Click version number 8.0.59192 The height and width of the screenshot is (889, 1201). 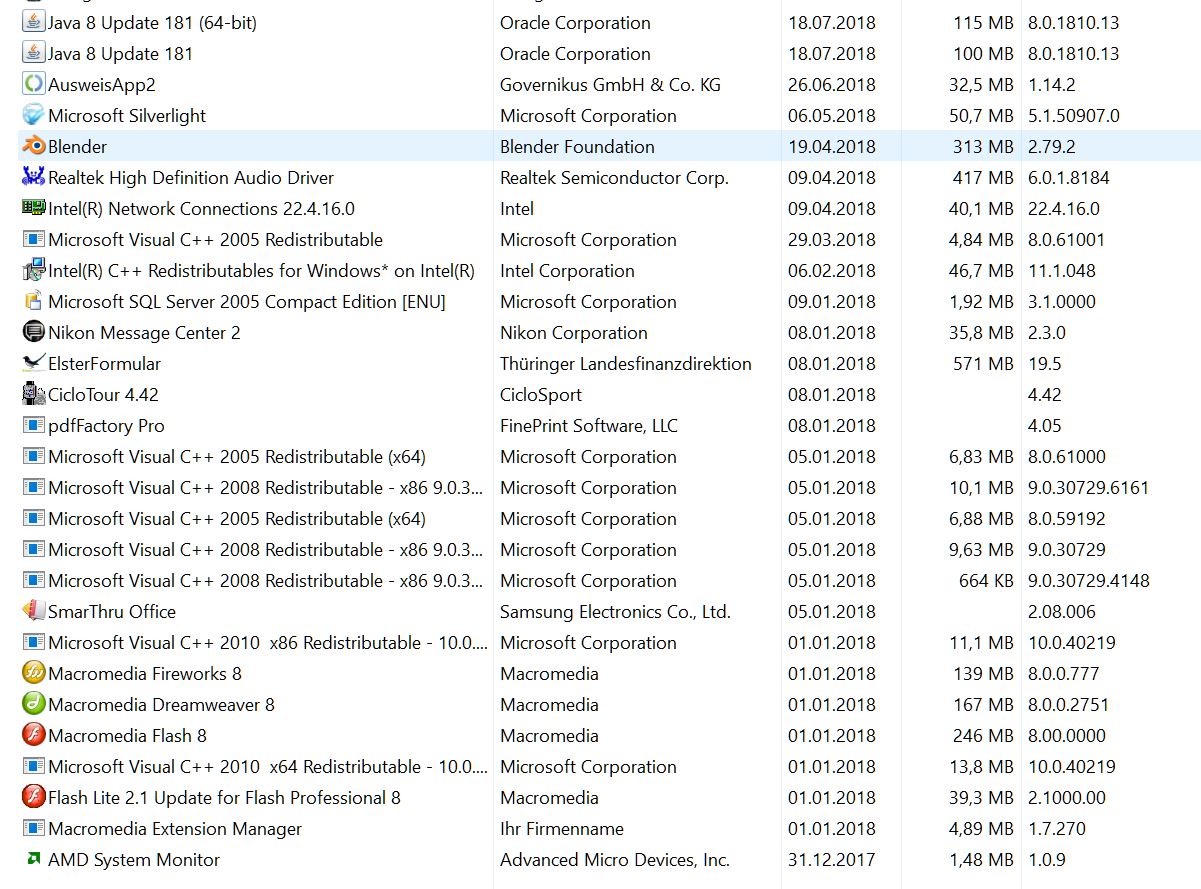(x=1067, y=518)
